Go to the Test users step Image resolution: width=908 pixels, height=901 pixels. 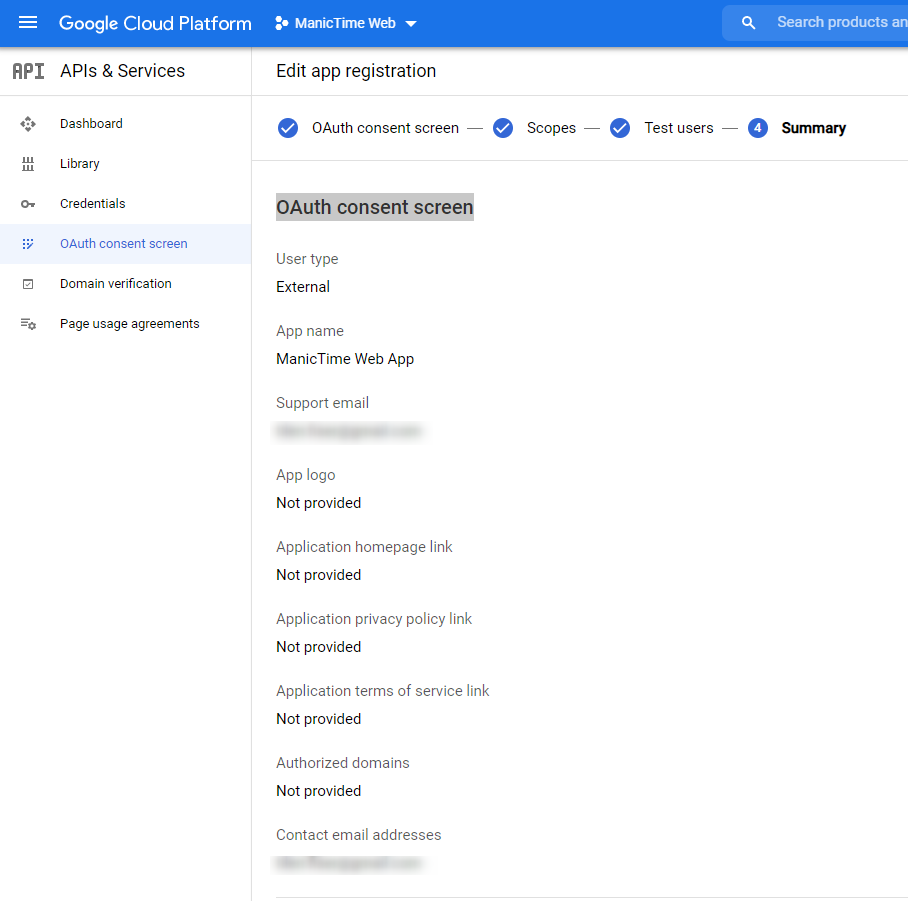(x=678, y=128)
